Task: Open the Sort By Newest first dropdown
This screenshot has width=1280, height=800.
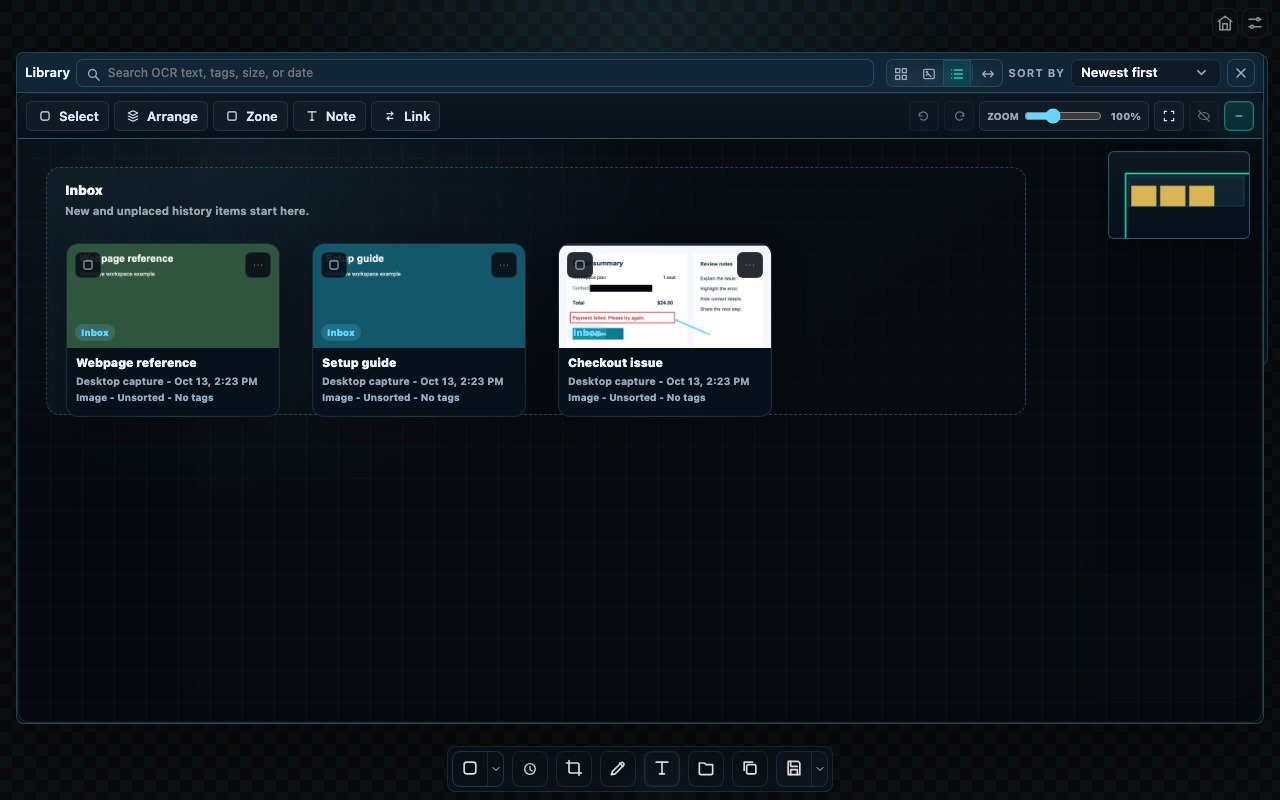Action: click(1145, 73)
